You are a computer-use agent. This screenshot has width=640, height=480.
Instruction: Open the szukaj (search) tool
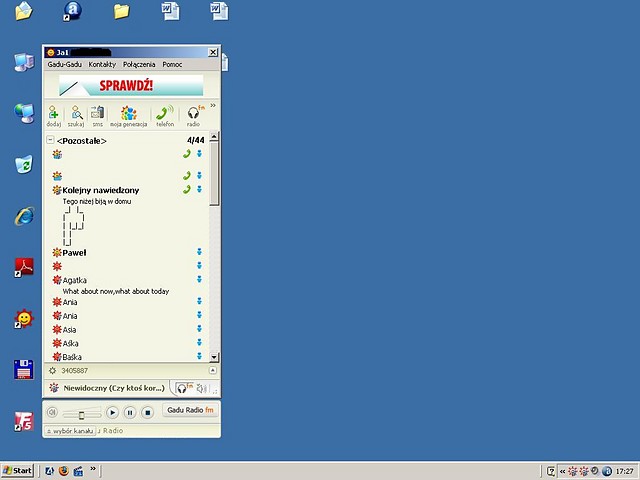tap(76, 116)
